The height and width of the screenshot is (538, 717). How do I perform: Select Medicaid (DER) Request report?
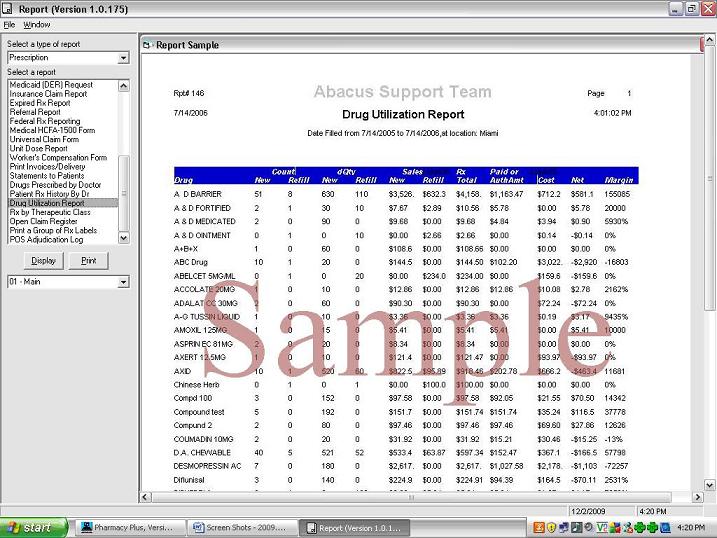[51, 85]
